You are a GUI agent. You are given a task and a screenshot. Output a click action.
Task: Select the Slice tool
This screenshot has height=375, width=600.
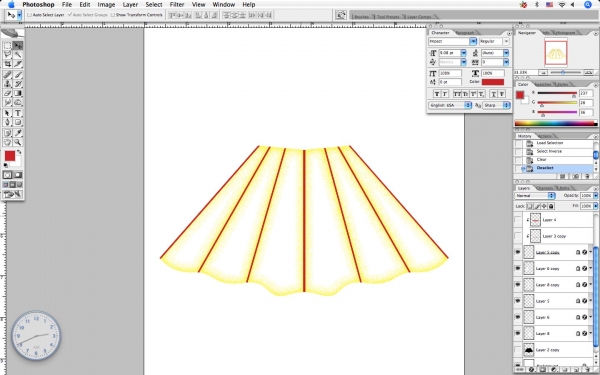[x=18, y=64]
